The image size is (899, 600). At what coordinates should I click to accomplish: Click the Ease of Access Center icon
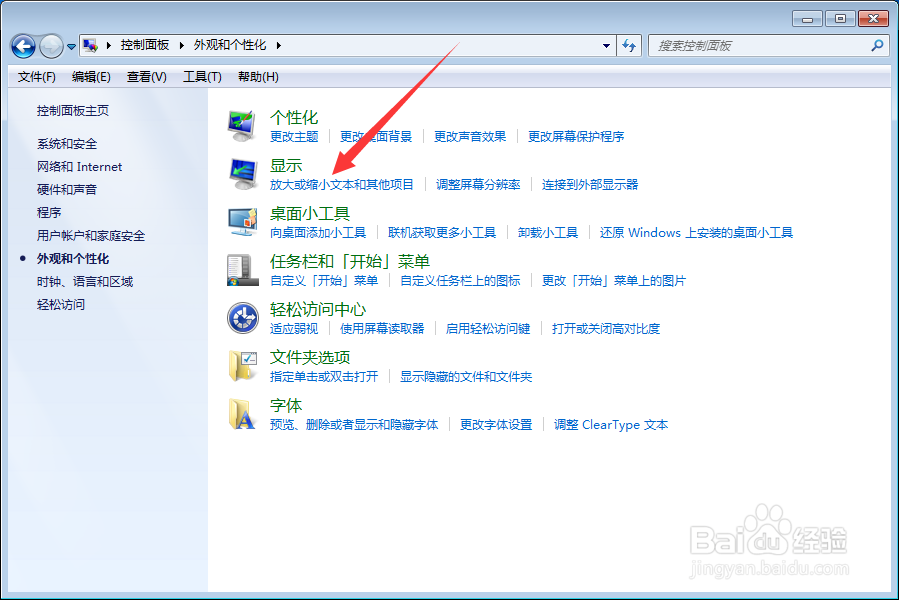pos(243,318)
